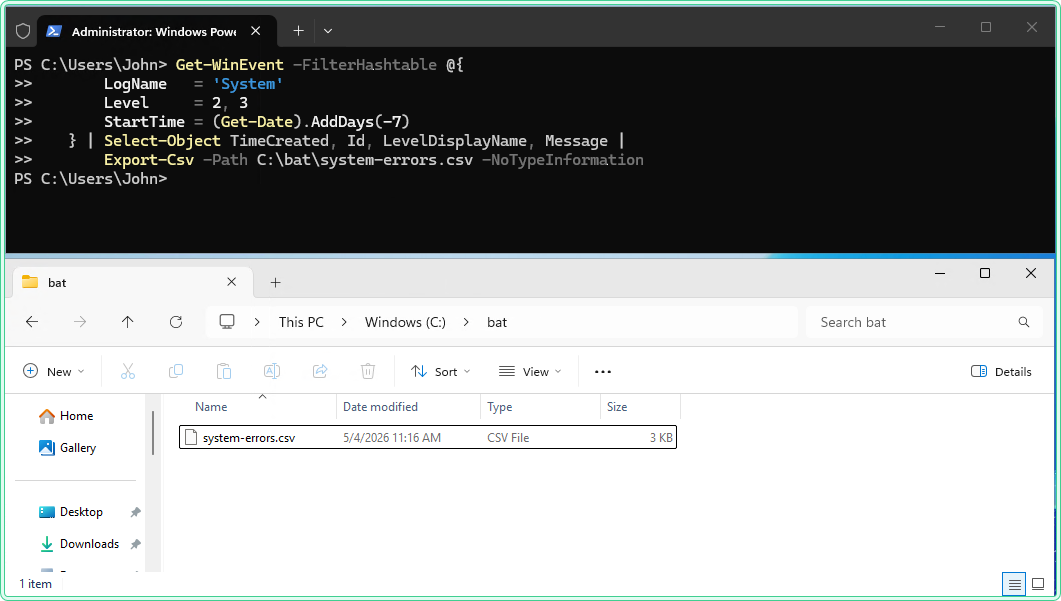Minimize the File Explorer window
1061x601 pixels.
click(940, 273)
